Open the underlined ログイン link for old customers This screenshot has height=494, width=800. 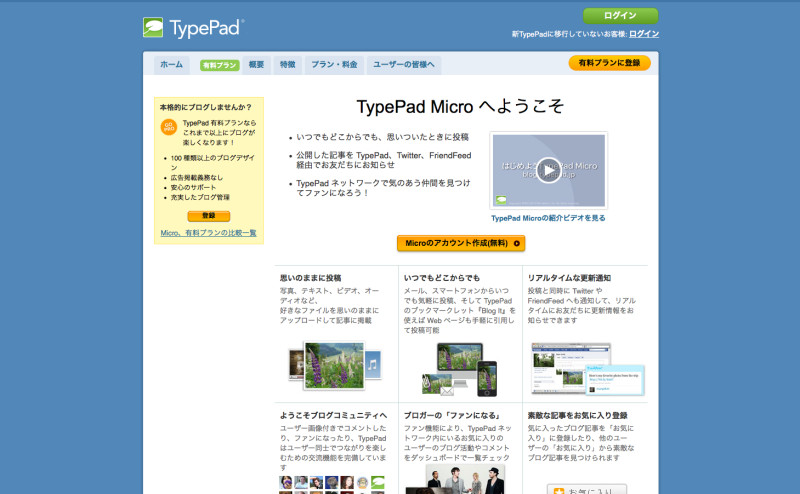(x=644, y=34)
